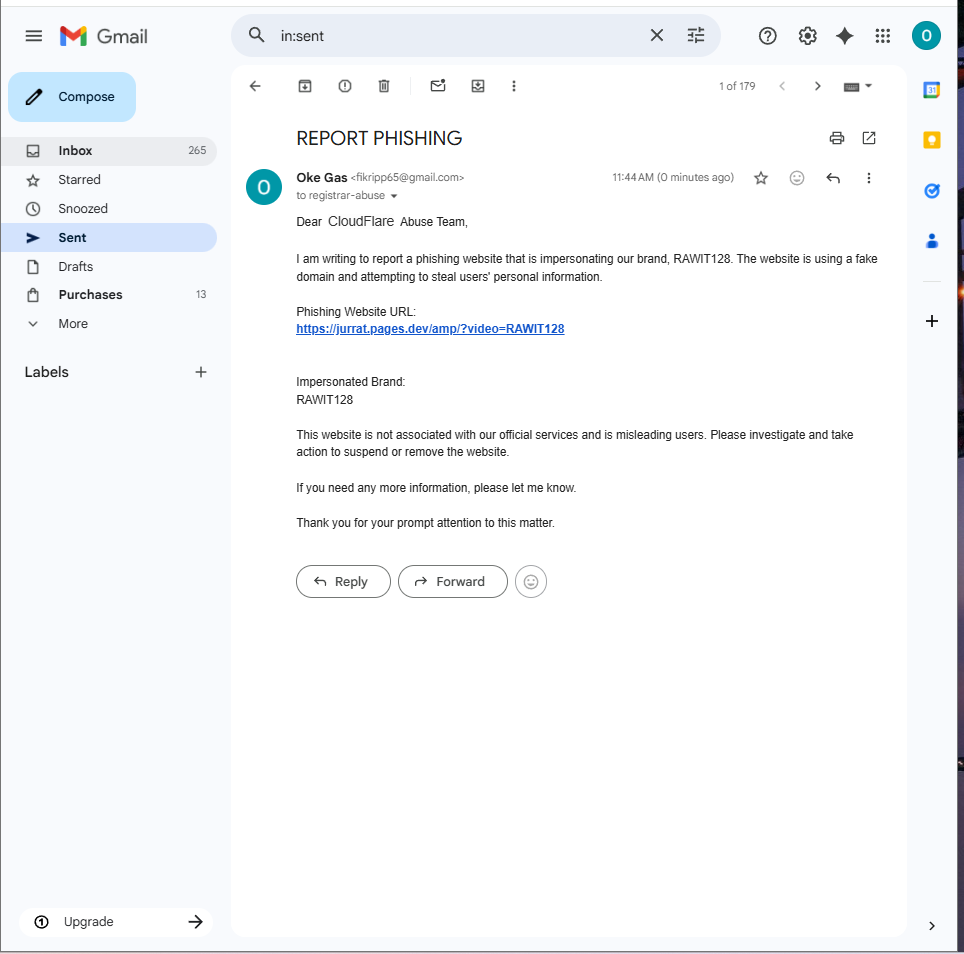Click the Upgrade storage button
Image resolution: width=964 pixels, height=954 pixels.
pyautogui.click(x=116, y=921)
